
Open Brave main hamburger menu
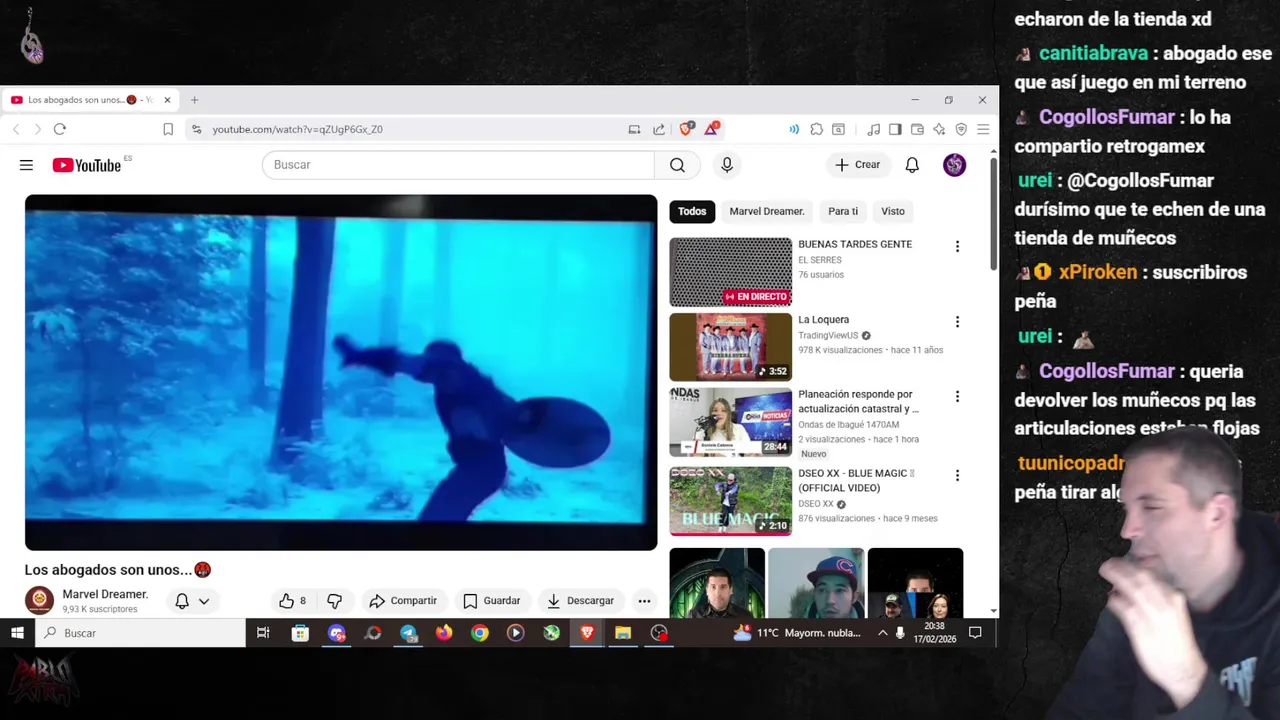pyautogui.click(x=983, y=129)
